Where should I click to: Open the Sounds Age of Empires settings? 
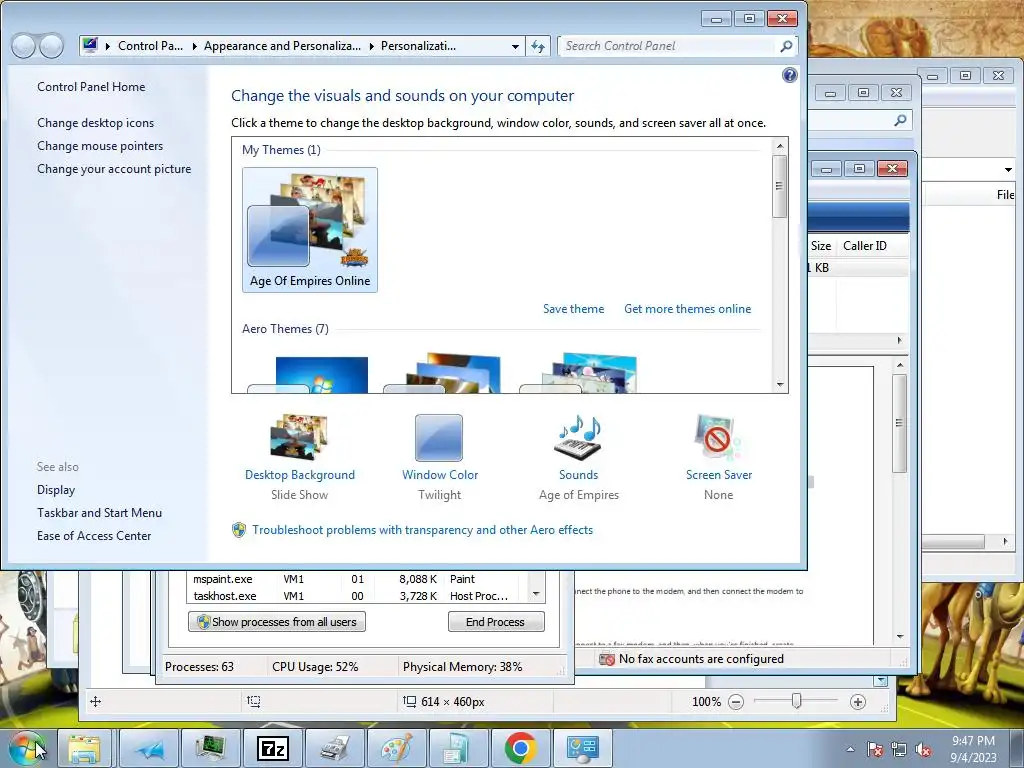[x=579, y=458]
